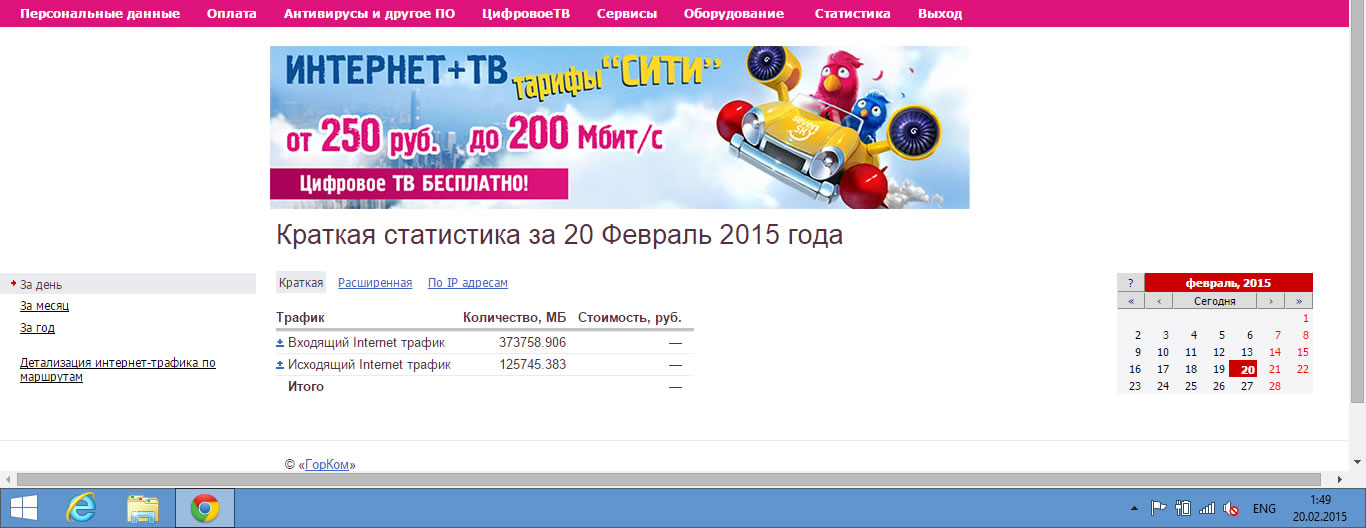Click the Трафик column header

click(x=300, y=317)
